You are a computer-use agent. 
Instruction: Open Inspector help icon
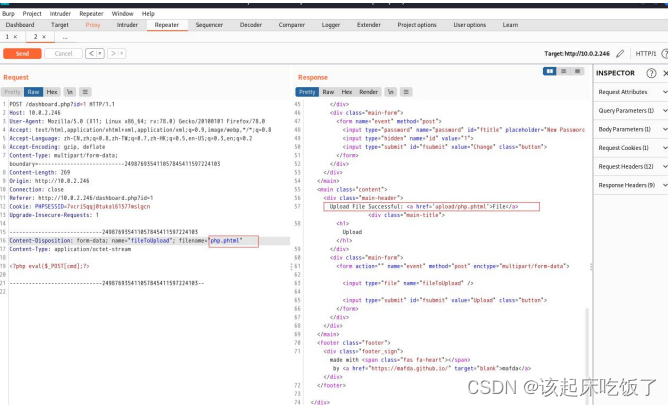coord(651,73)
